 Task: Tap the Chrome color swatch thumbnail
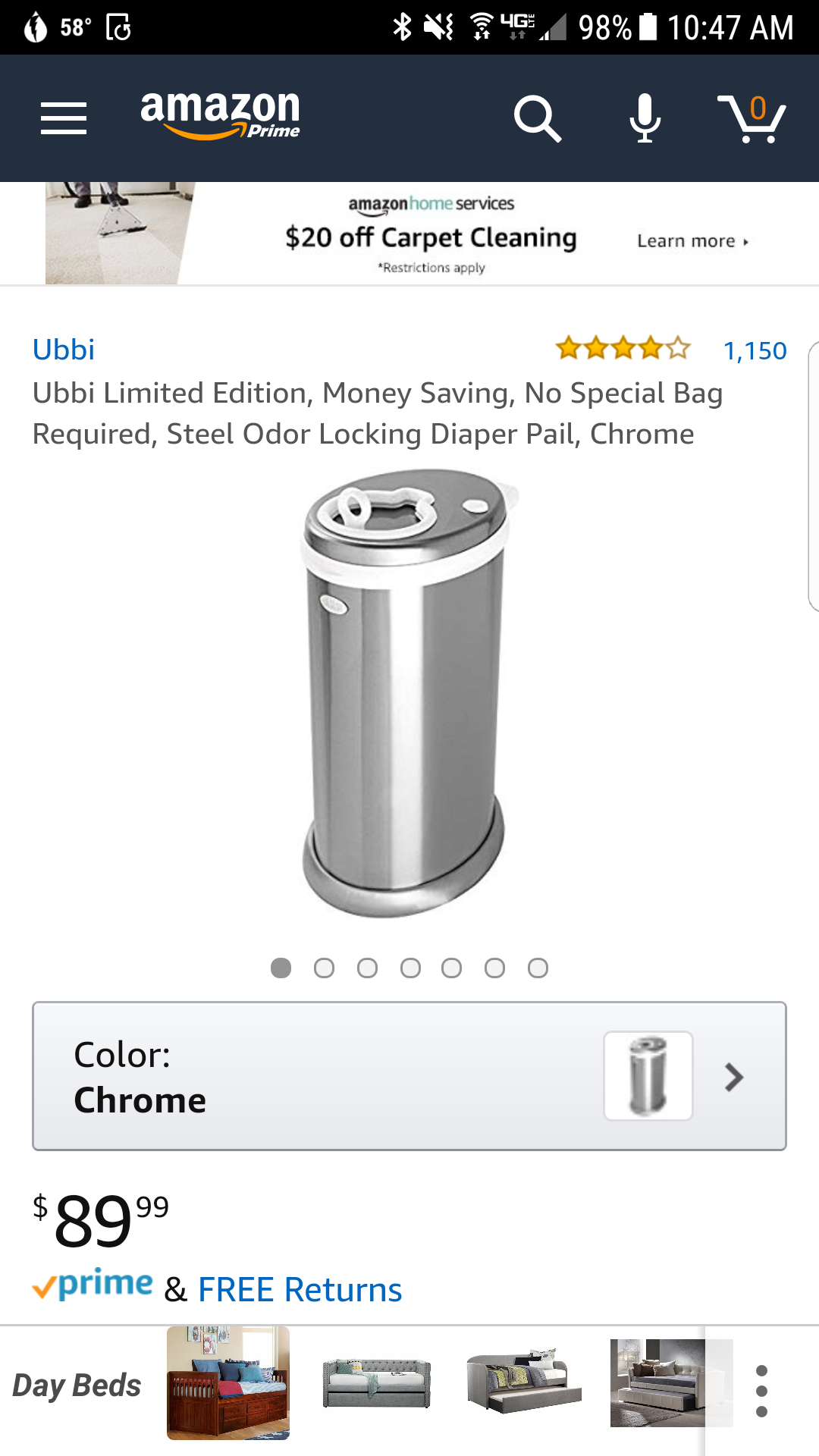[x=648, y=1075]
